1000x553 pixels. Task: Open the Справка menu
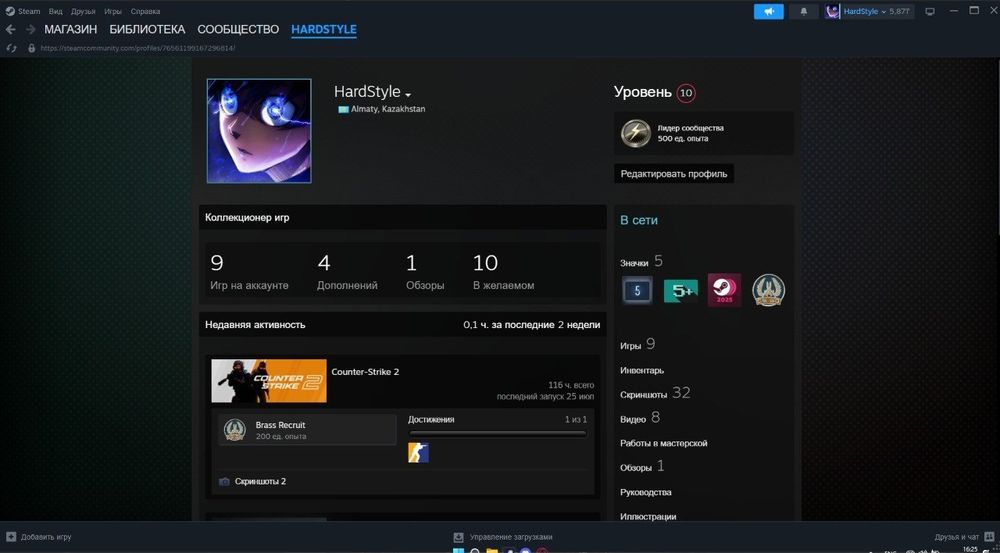[x=145, y=11]
